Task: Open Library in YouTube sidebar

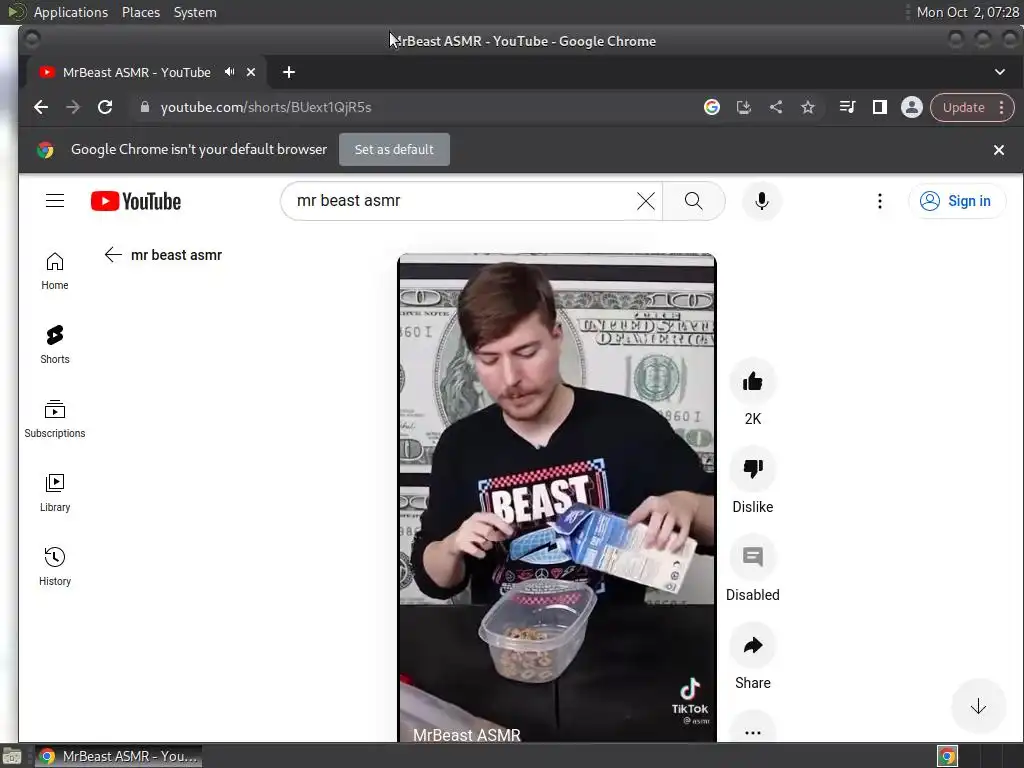Action: [x=55, y=492]
